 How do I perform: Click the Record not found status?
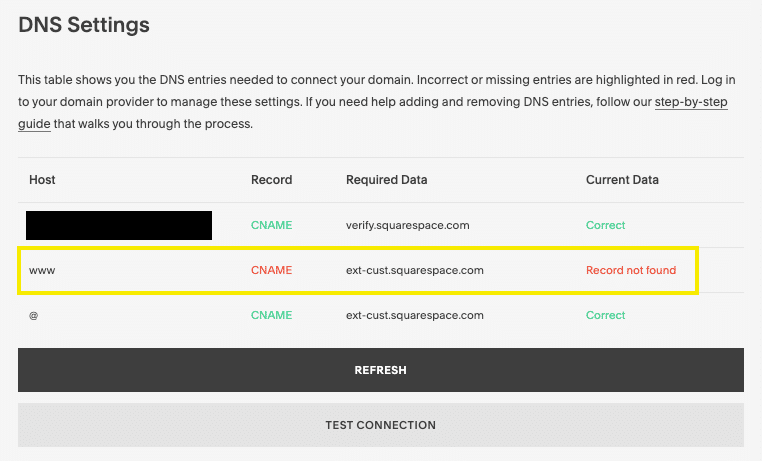coord(631,270)
